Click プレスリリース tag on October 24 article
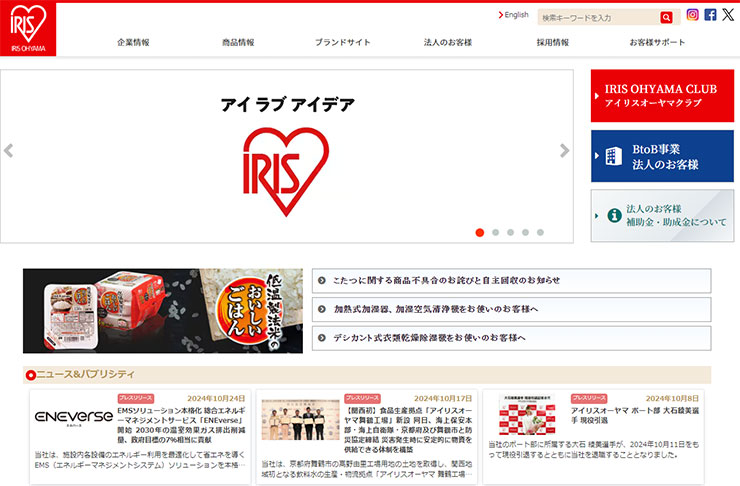Image resolution: width=740 pixels, height=486 pixels. tap(136, 398)
